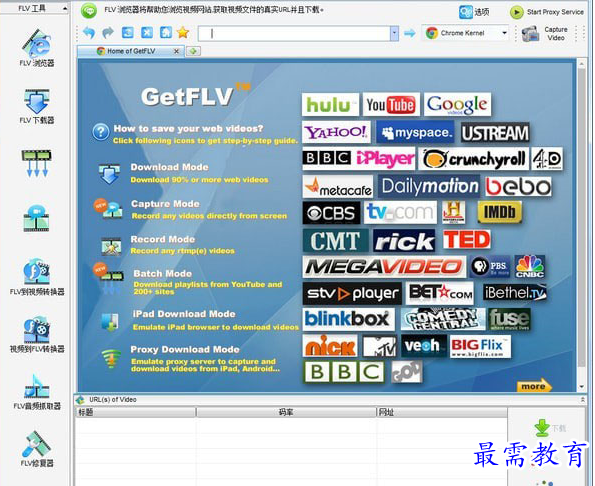Open a new tab with the green arrow button

(193, 51)
